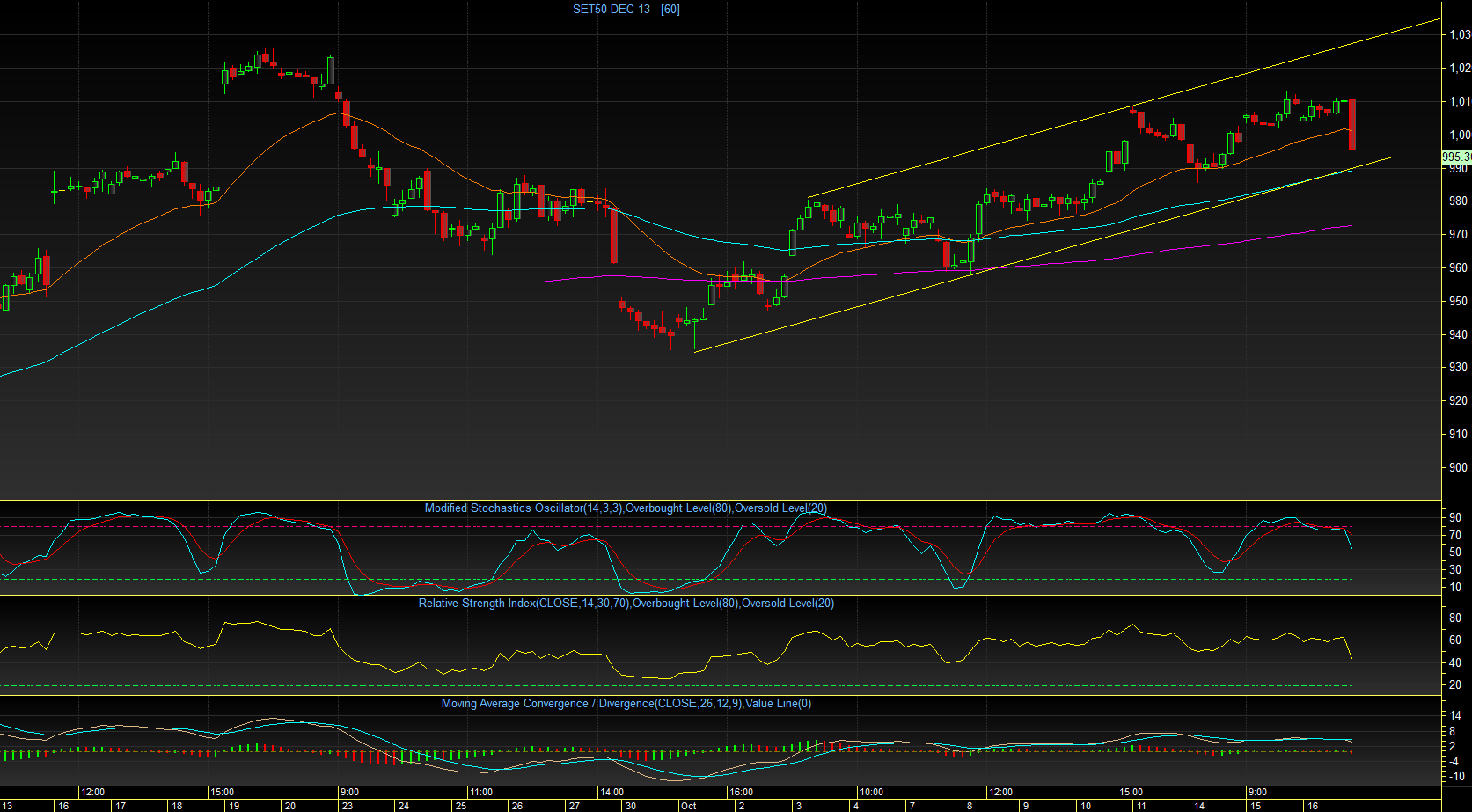Click the 900 level on price axis
This screenshot has height=812, width=1472.
pyautogui.click(x=1459, y=468)
